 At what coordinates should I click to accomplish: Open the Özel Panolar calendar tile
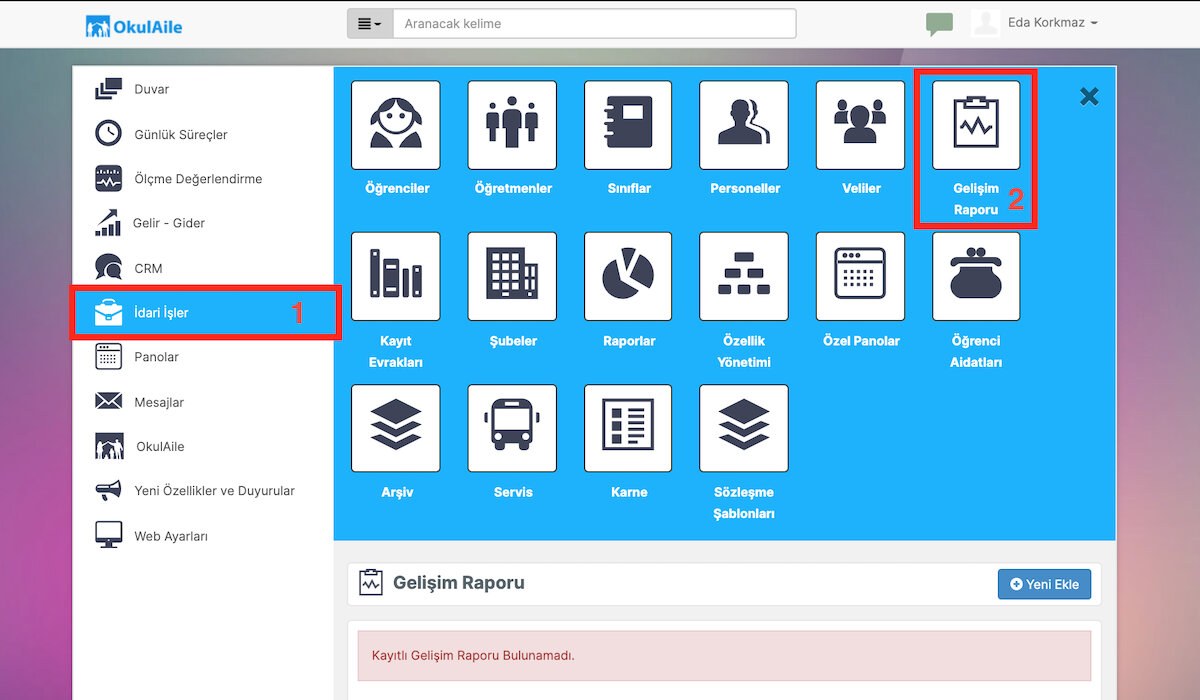(860, 277)
